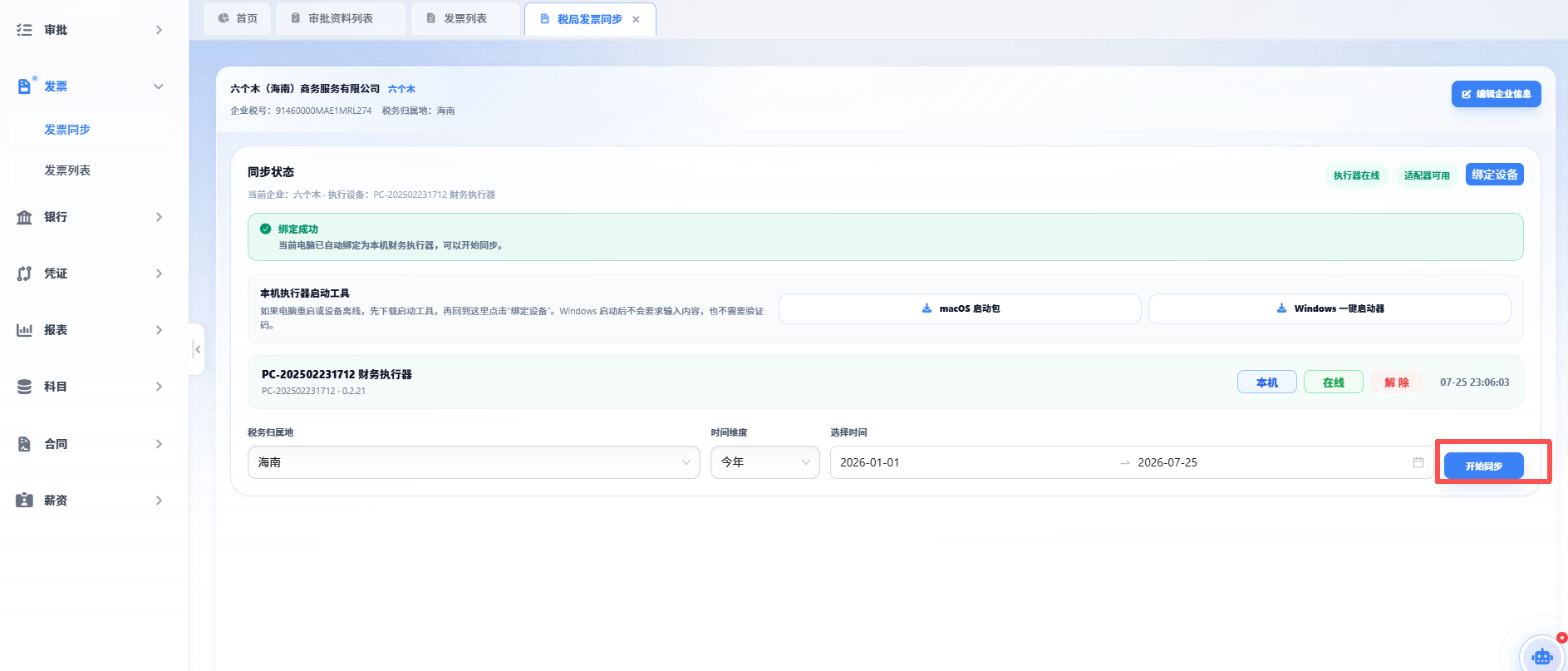Viewport: 1568px width, 671px height.
Task: Switch to the 审批资料列表 tab
Action: 341,18
